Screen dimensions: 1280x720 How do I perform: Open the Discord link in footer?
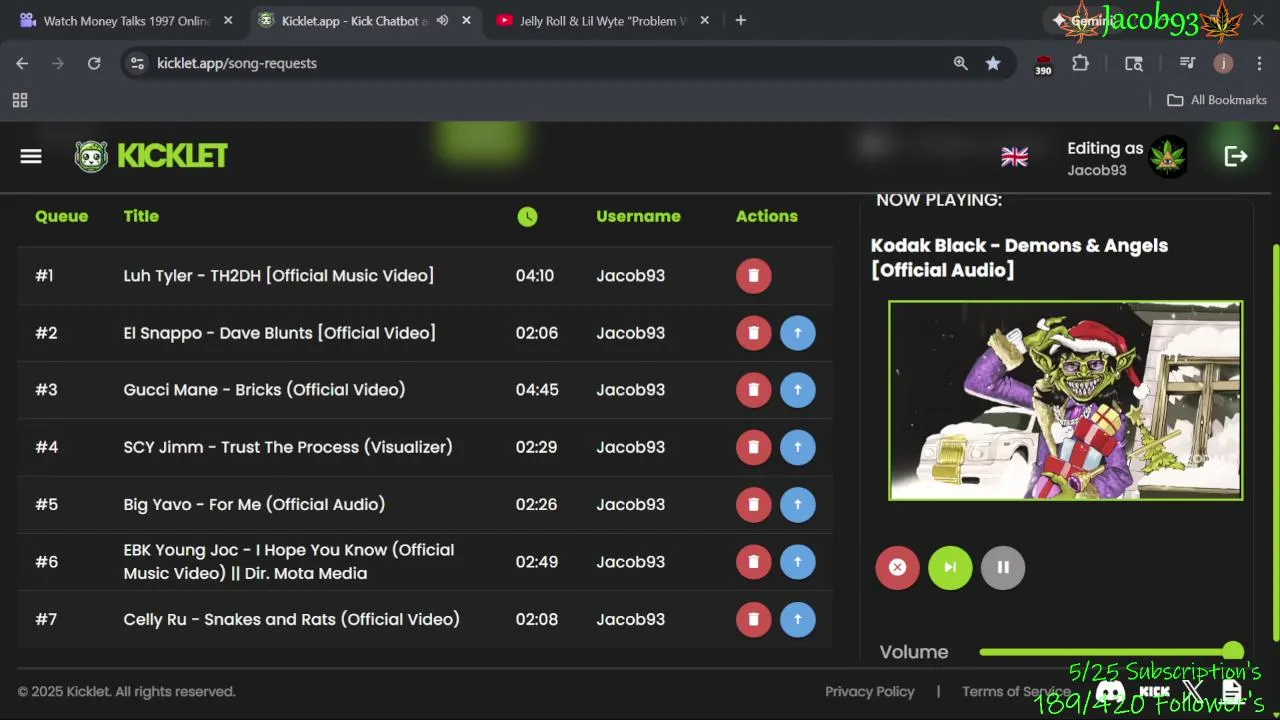point(1110,691)
